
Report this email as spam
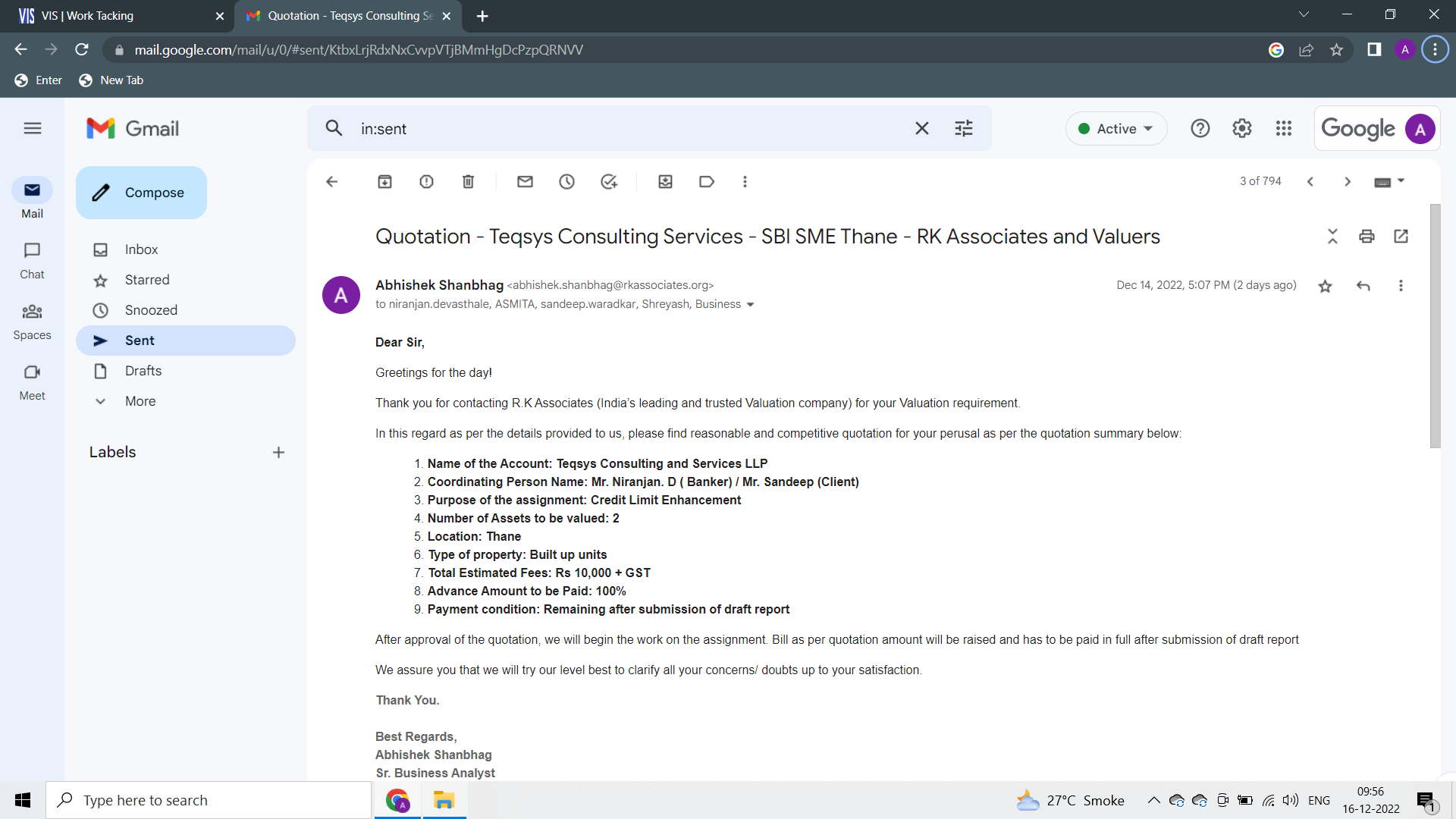click(426, 181)
